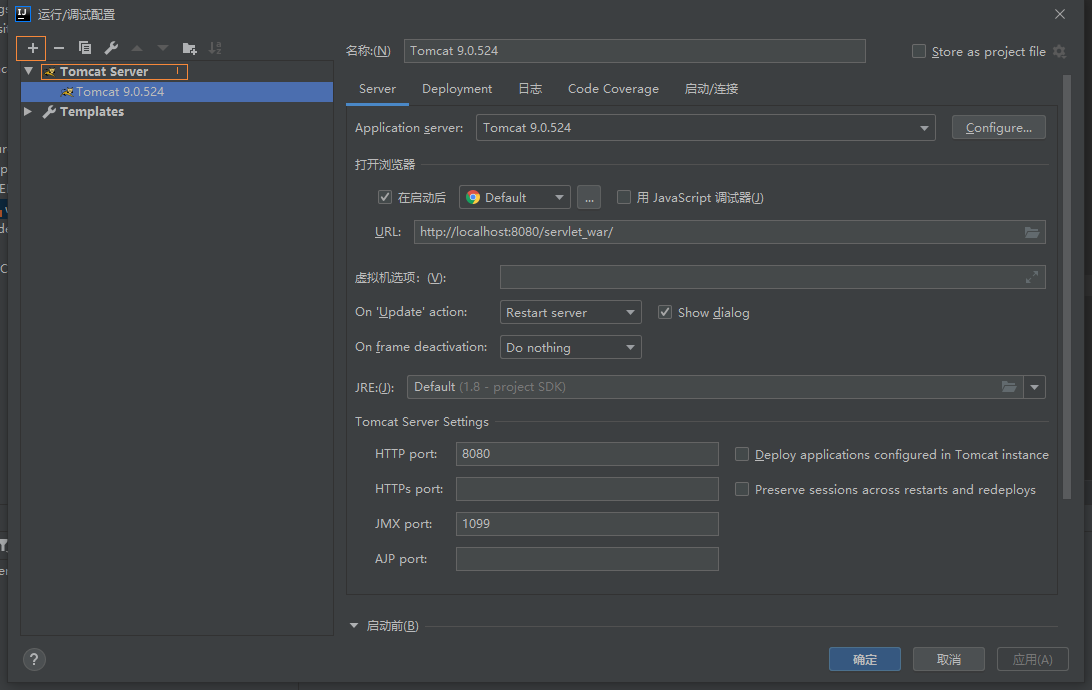Toggle Store as project file checkbox
The image size is (1092, 690).
coord(919,52)
